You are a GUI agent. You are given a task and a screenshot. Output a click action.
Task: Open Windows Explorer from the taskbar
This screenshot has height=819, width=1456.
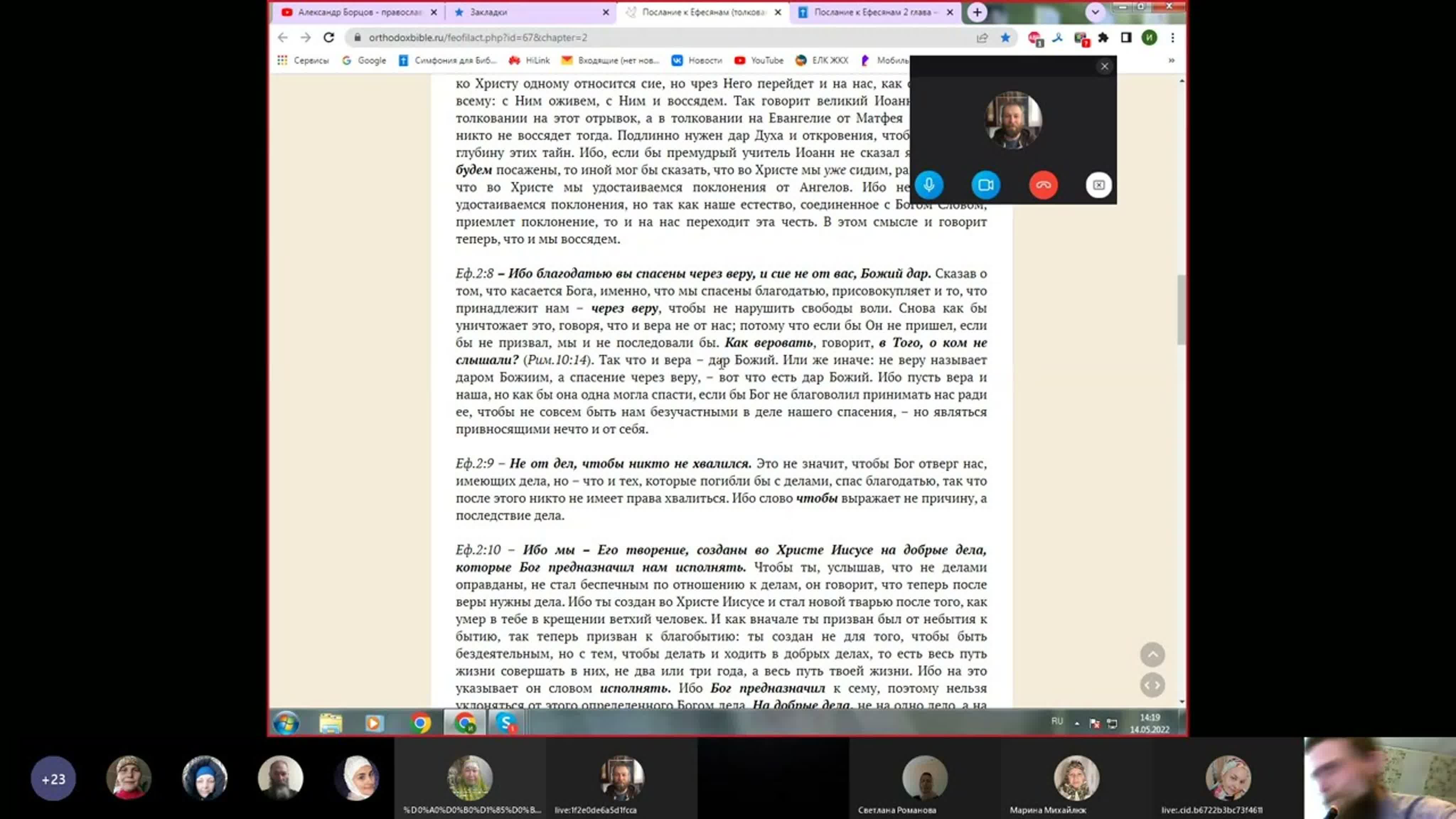pos(331,723)
